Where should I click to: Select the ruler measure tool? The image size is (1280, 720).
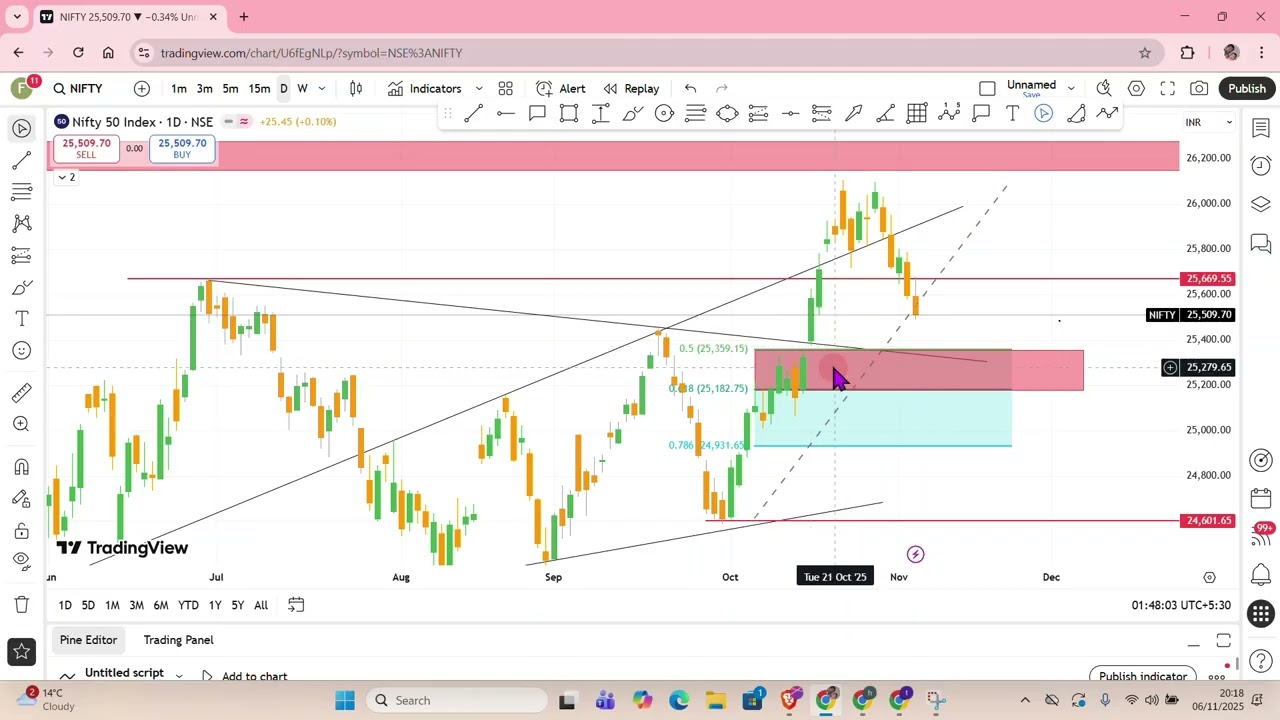click(x=22, y=393)
